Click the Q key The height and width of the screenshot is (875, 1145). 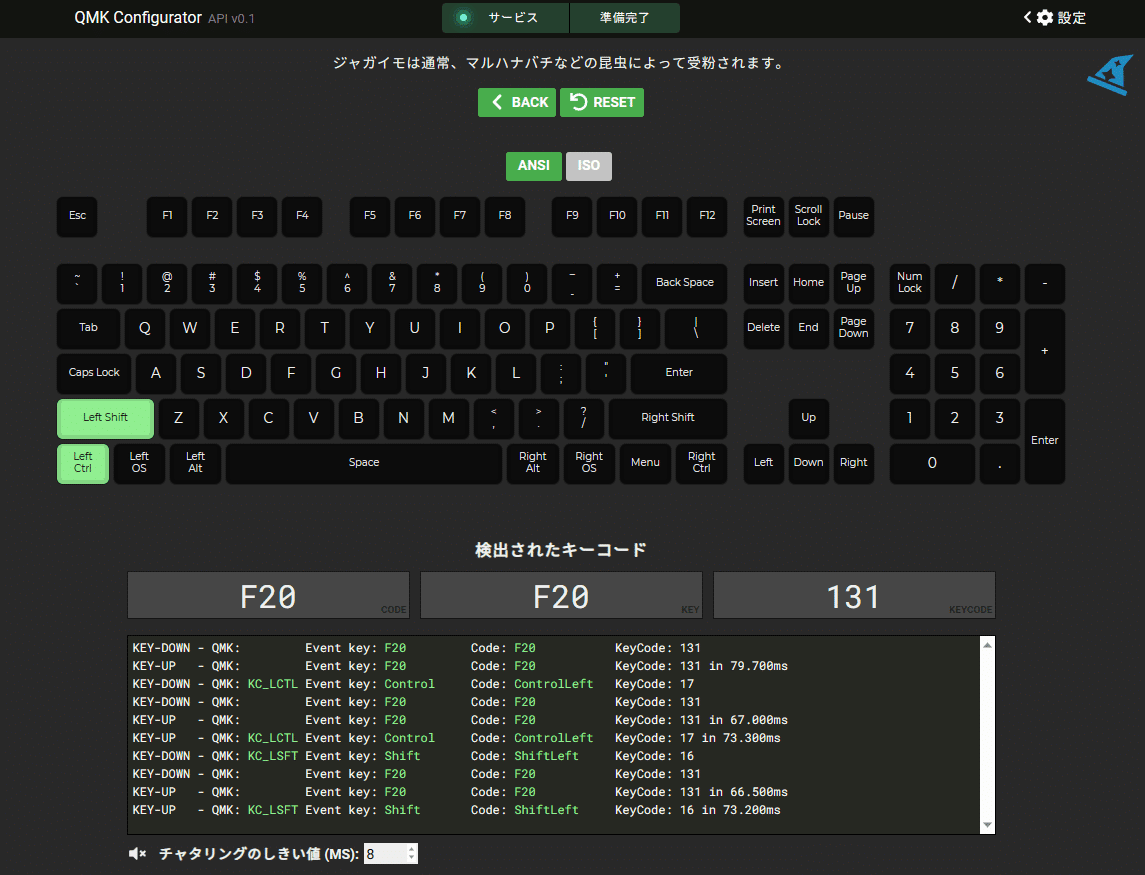(145, 328)
